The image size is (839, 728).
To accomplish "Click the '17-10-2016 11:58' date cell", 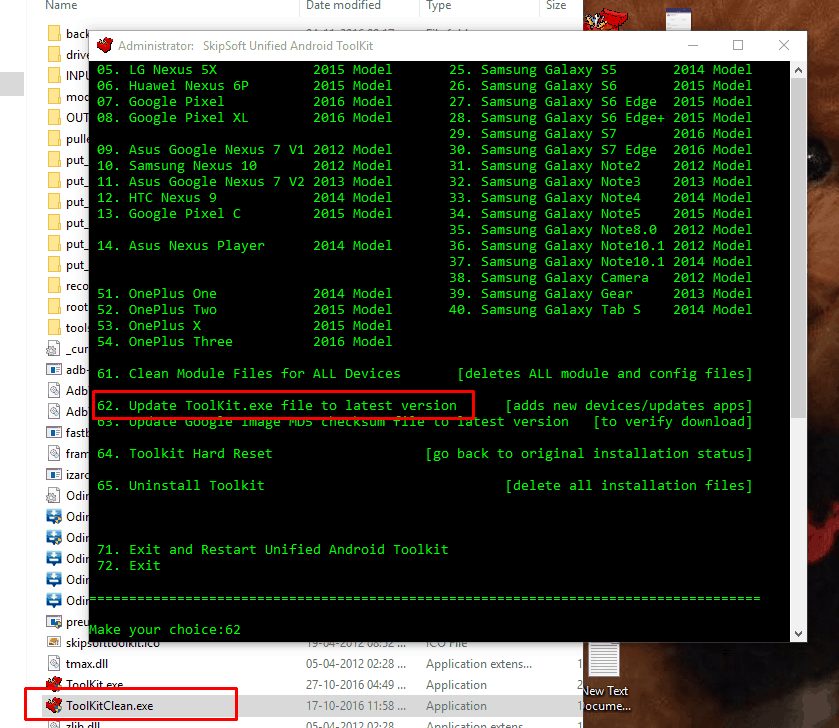I will (x=355, y=706).
